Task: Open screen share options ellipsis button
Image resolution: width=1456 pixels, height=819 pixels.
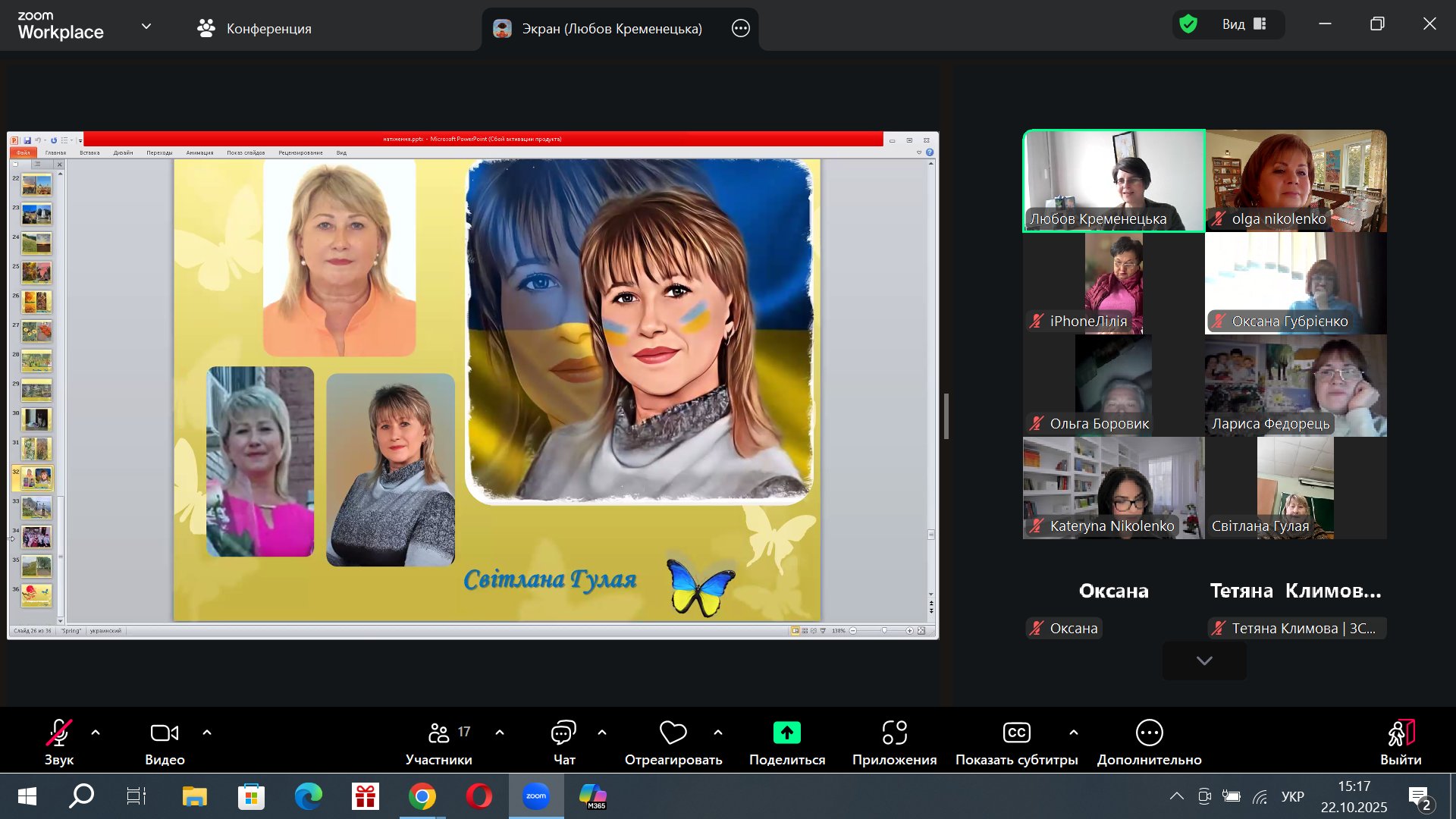Action: click(x=740, y=29)
